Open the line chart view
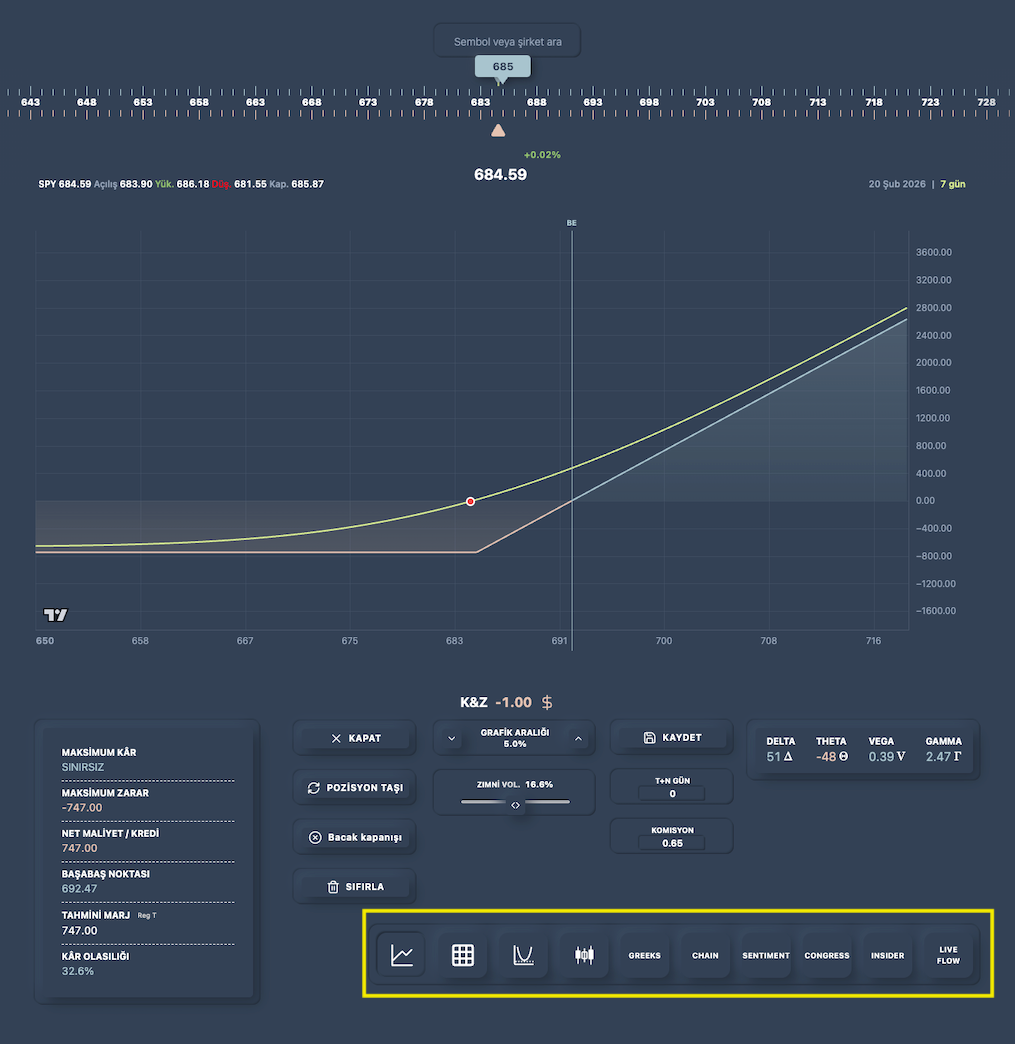The height and width of the screenshot is (1044, 1015). tap(401, 955)
